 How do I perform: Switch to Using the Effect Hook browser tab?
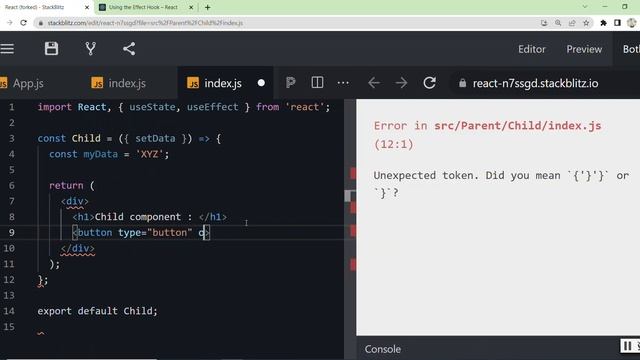[x=143, y=7]
